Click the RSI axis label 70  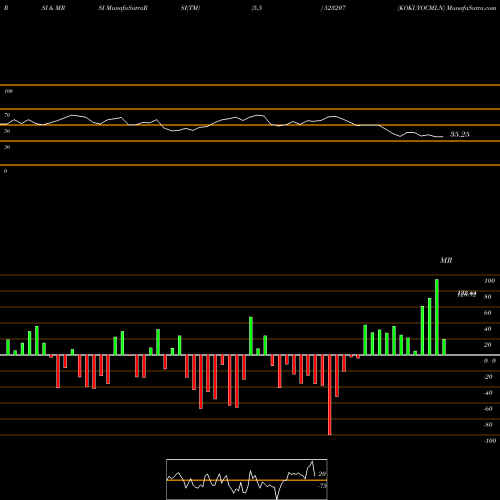pyautogui.click(x=7, y=115)
